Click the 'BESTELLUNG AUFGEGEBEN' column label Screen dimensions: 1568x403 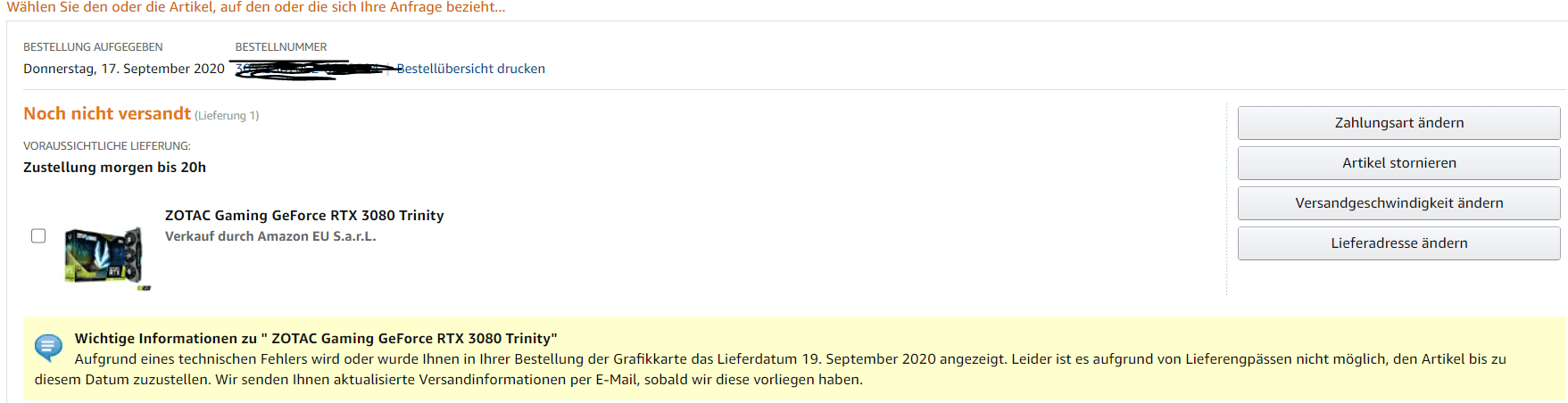(93, 47)
